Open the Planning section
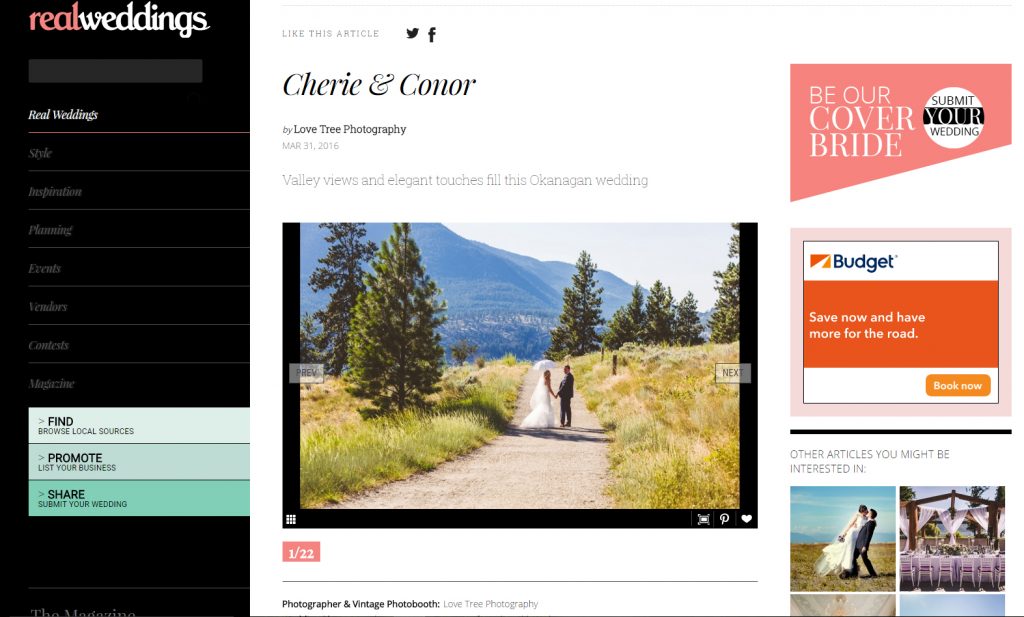 [50, 230]
